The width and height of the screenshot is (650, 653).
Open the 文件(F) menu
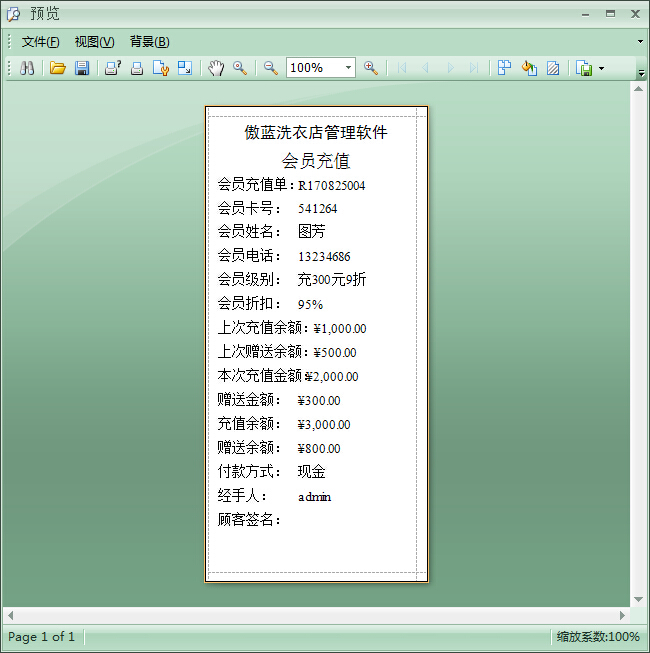pyautogui.click(x=41, y=42)
